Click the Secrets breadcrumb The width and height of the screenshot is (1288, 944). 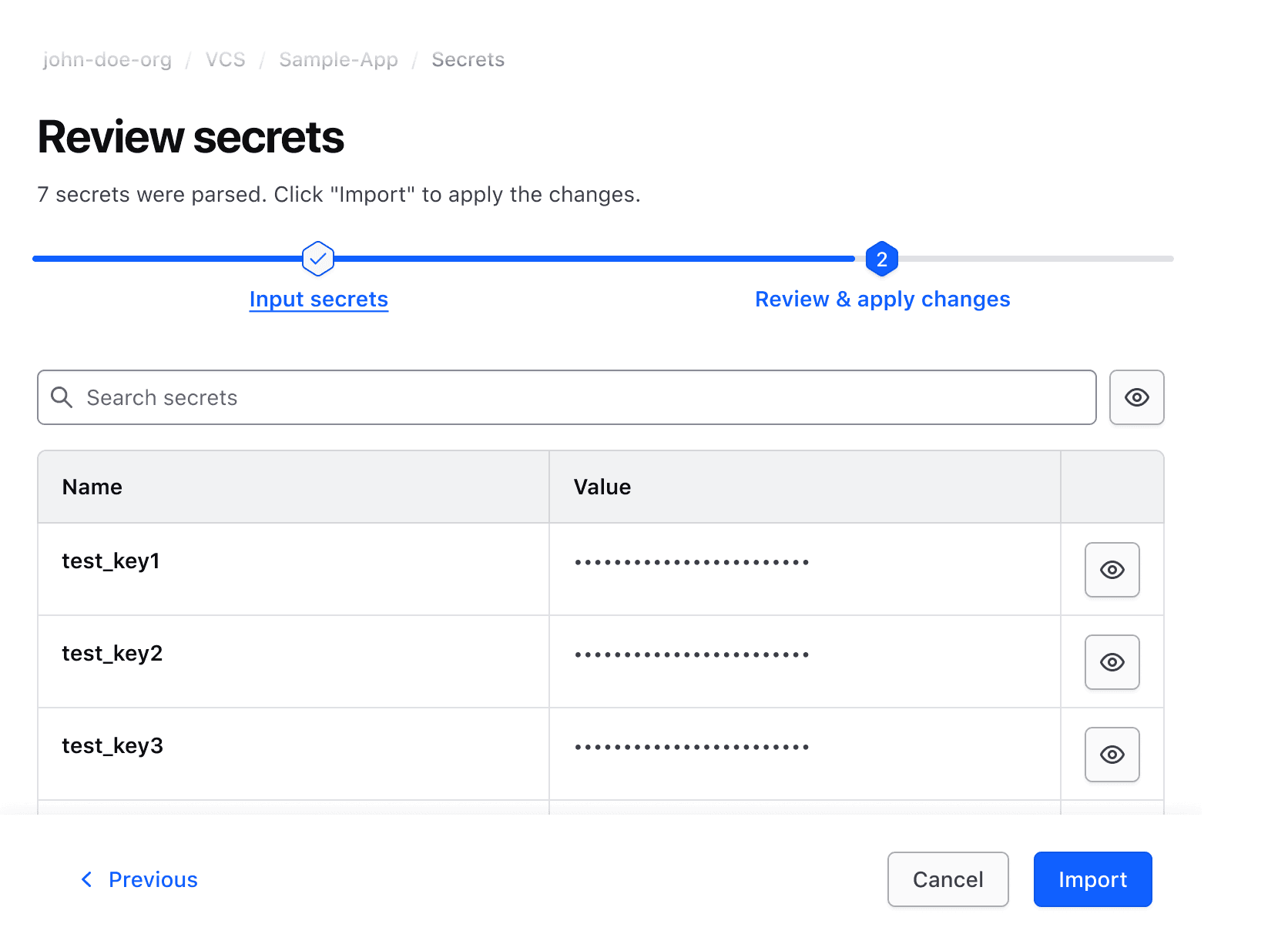pyautogui.click(x=468, y=59)
